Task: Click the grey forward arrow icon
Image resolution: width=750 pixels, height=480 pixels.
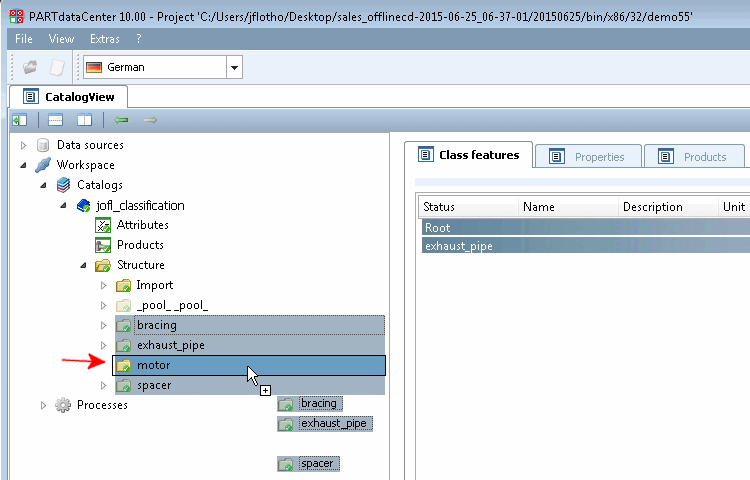Action: [150, 120]
